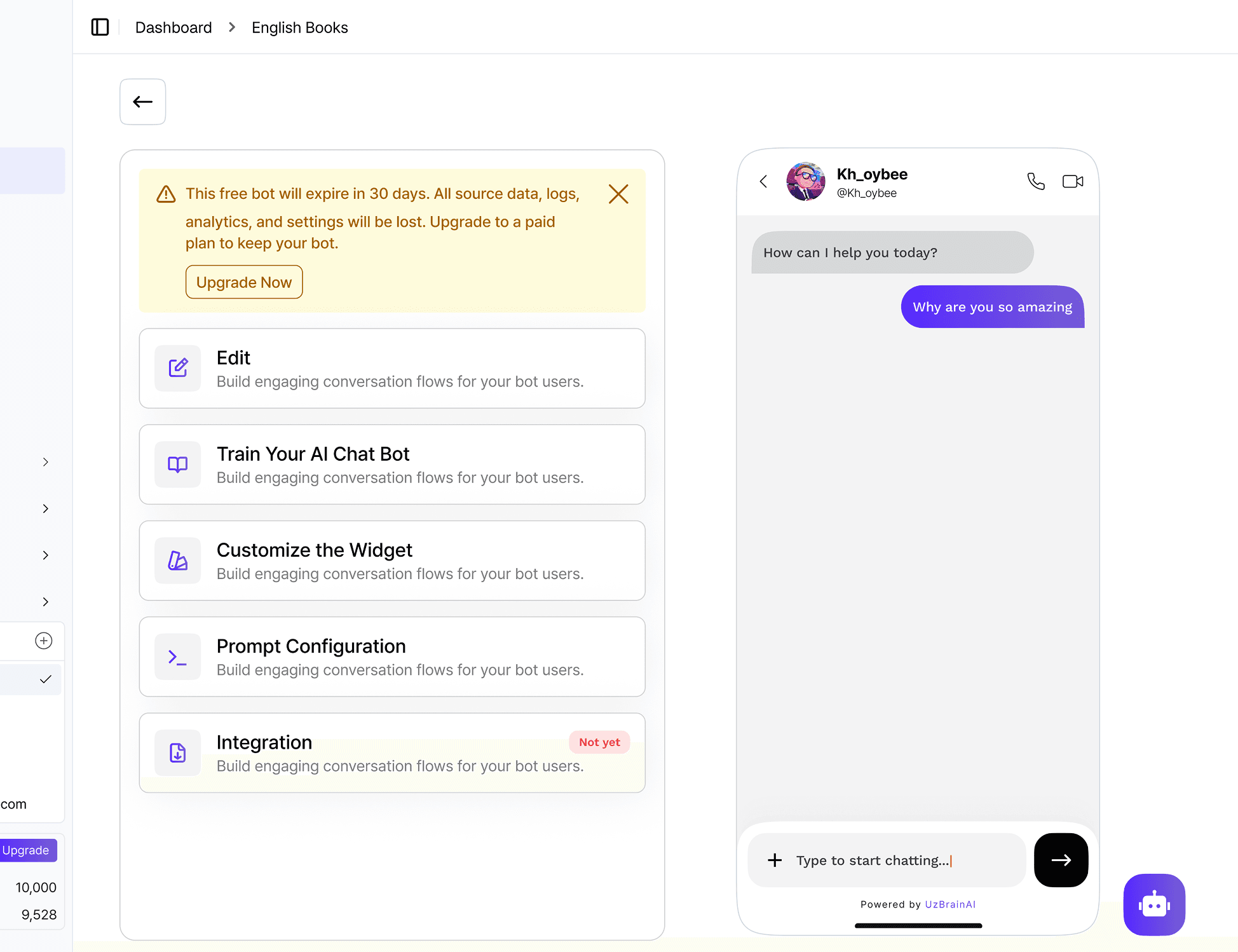Viewport: 1238px width, 952px height.
Task: Expand the second sidebar chevron
Action: pyautogui.click(x=45, y=508)
